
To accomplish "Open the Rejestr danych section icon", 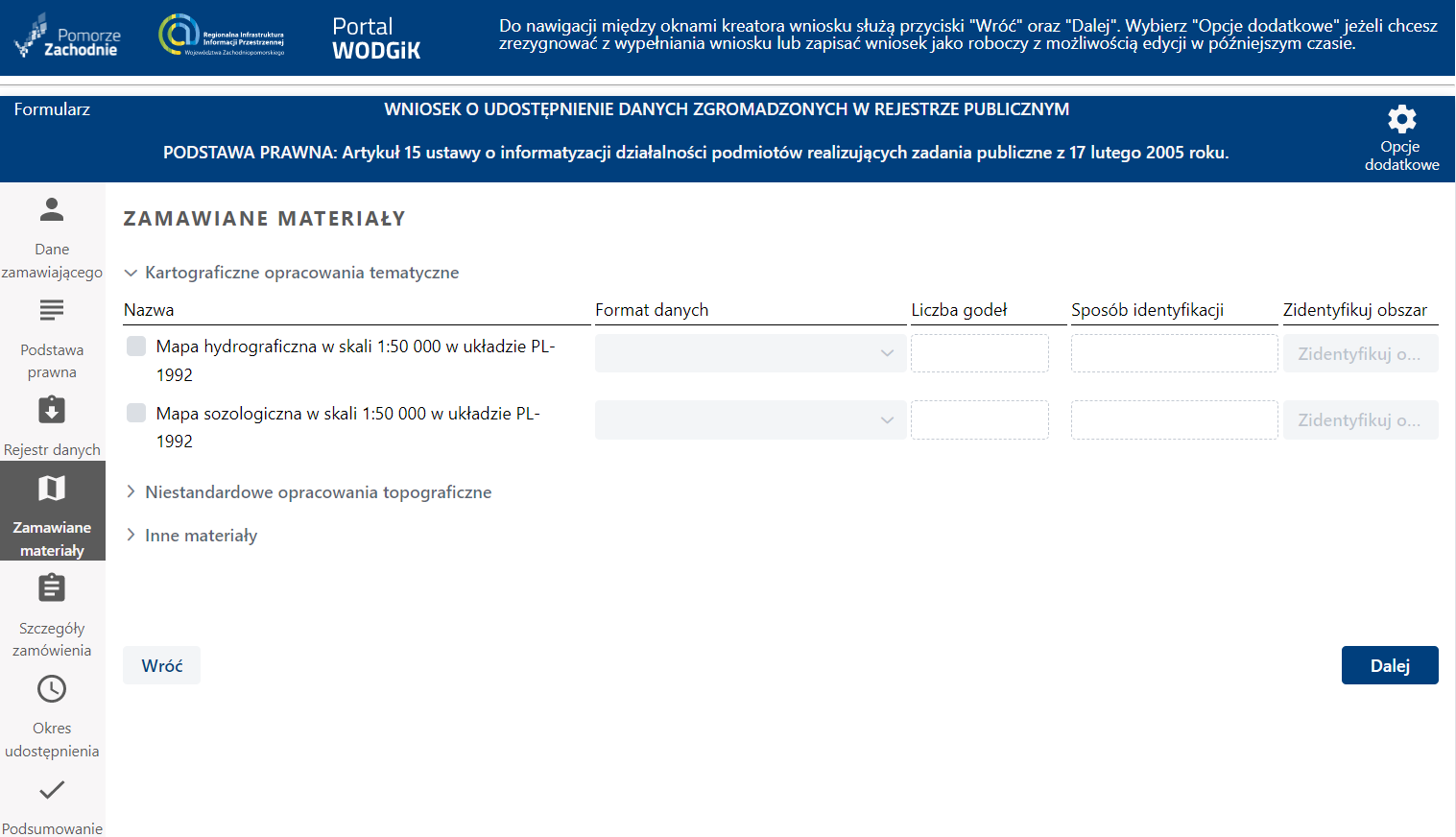I will pyautogui.click(x=51, y=411).
